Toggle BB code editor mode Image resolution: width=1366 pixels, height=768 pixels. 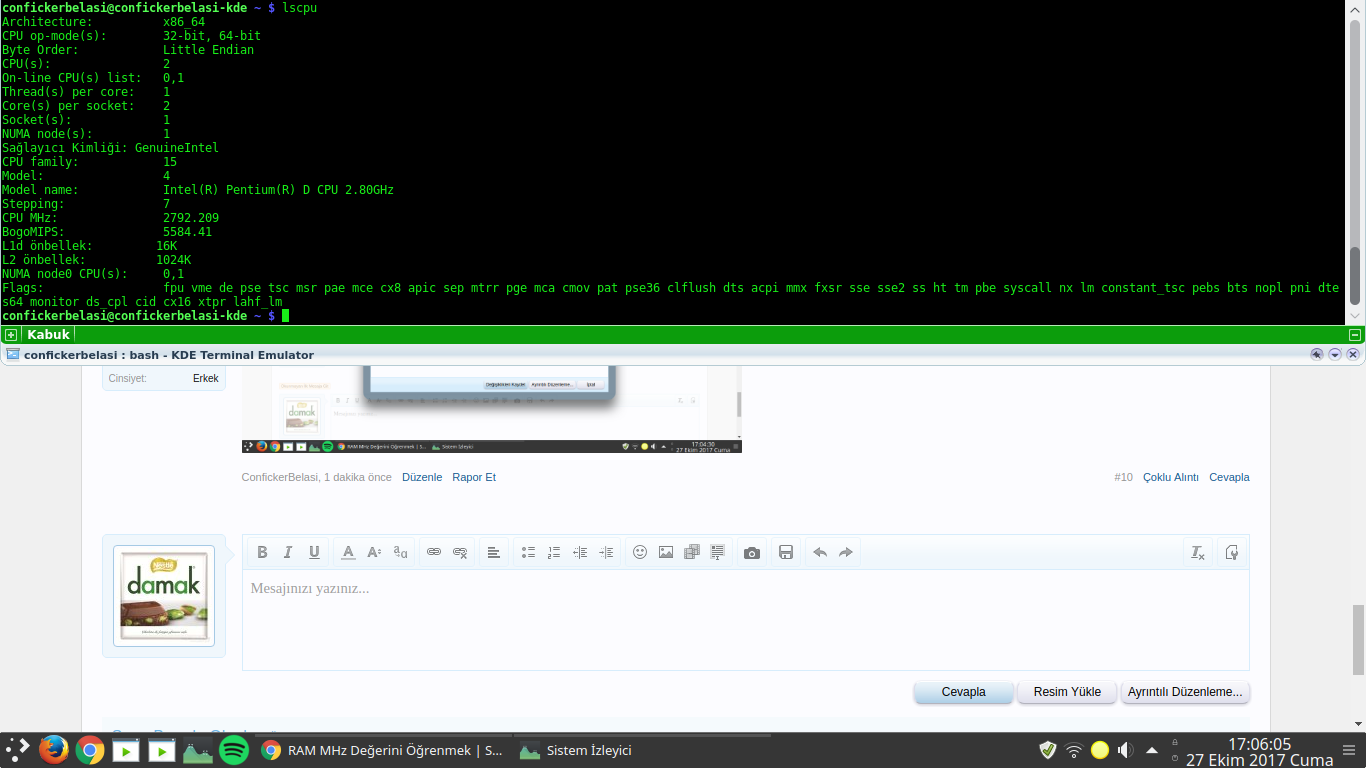[1231, 552]
